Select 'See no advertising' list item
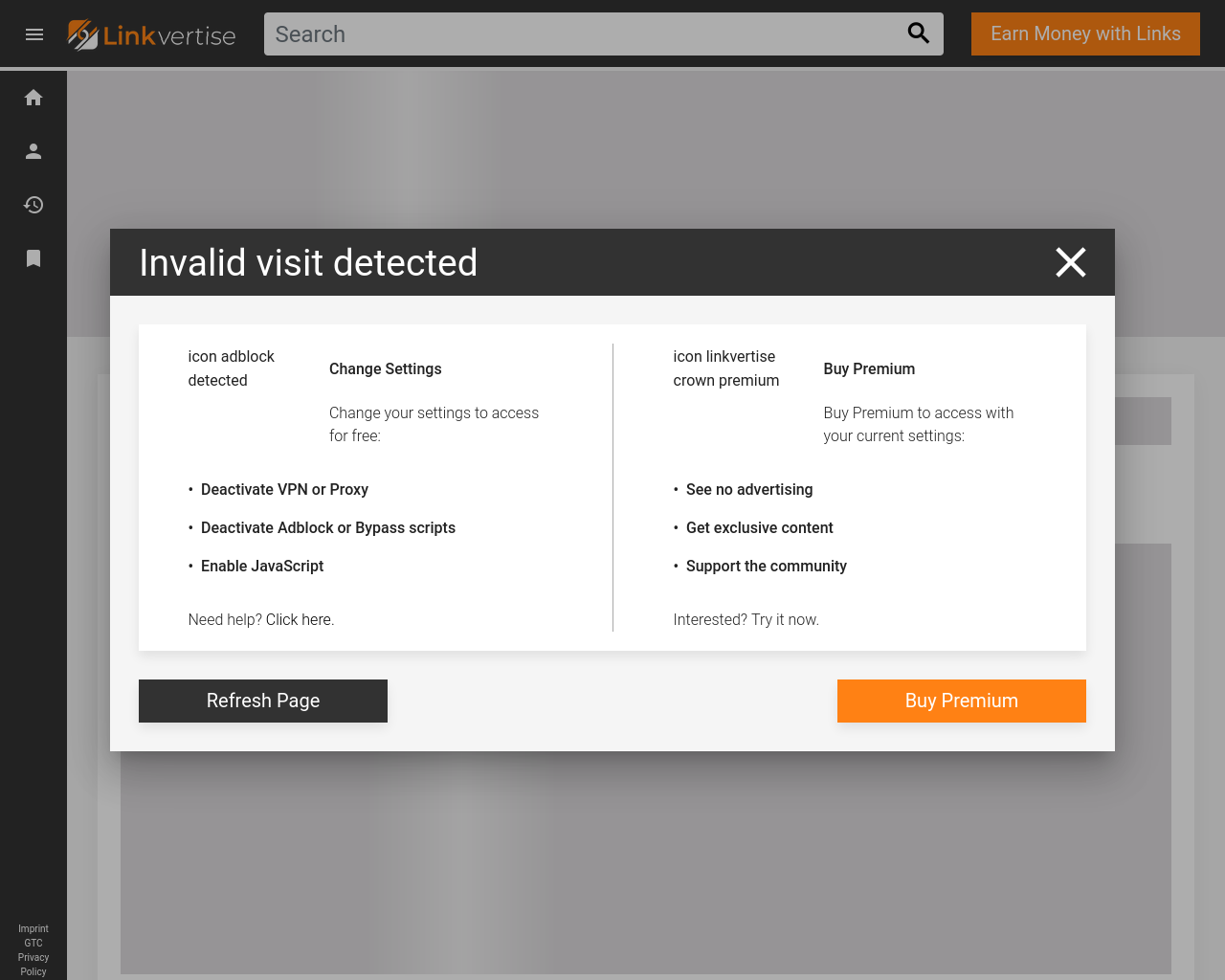The image size is (1225, 980). click(x=749, y=489)
